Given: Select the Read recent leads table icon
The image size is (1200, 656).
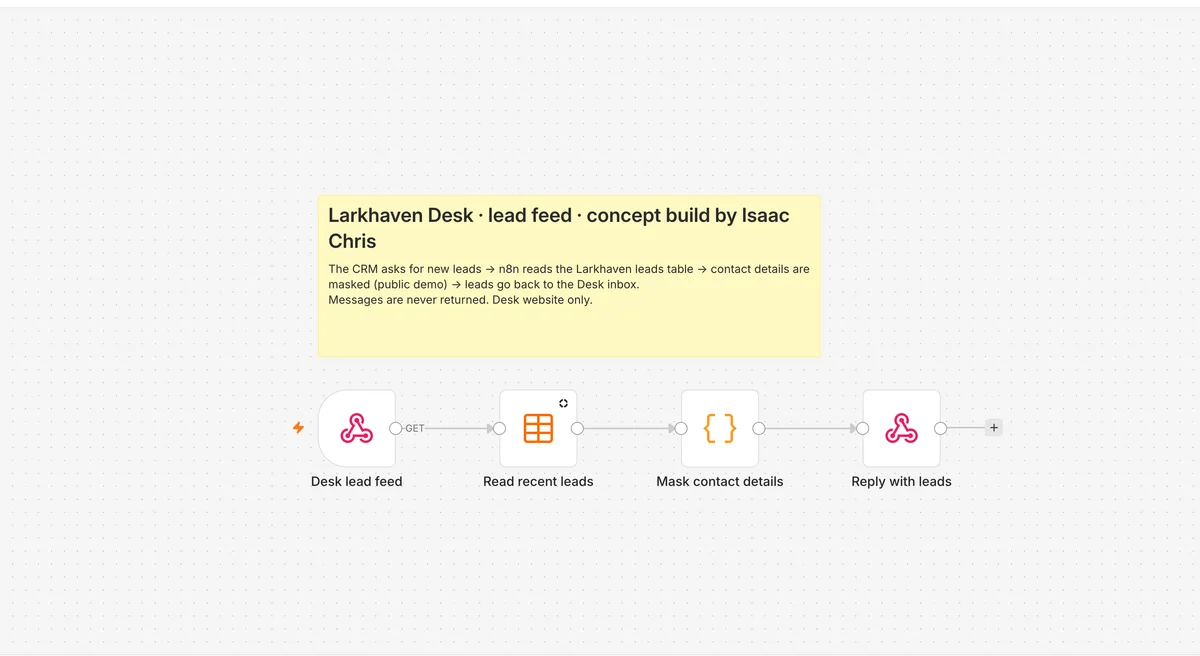Looking at the screenshot, I should (538, 428).
